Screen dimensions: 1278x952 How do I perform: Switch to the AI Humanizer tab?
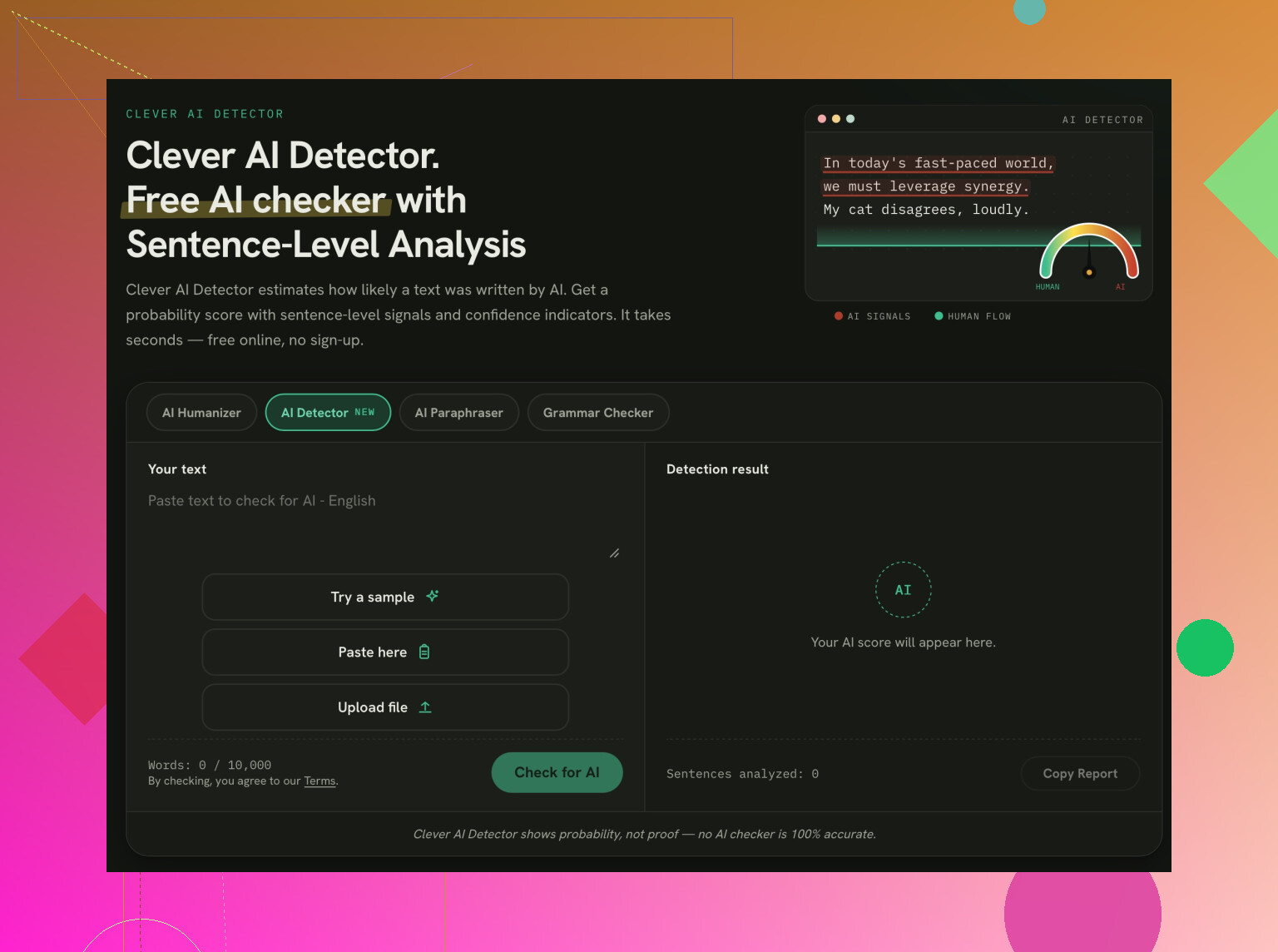(201, 413)
